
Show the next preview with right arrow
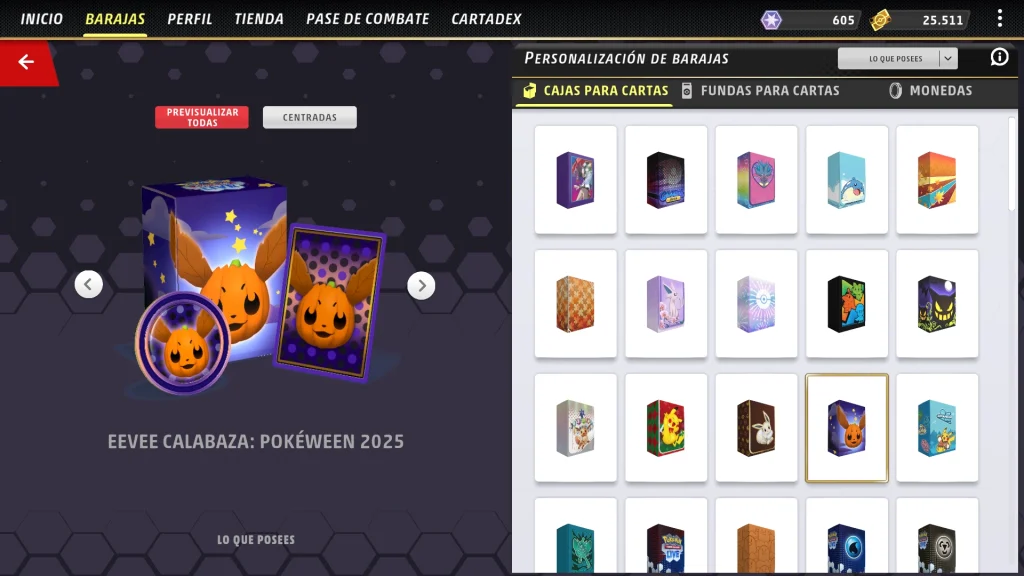[x=421, y=285]
